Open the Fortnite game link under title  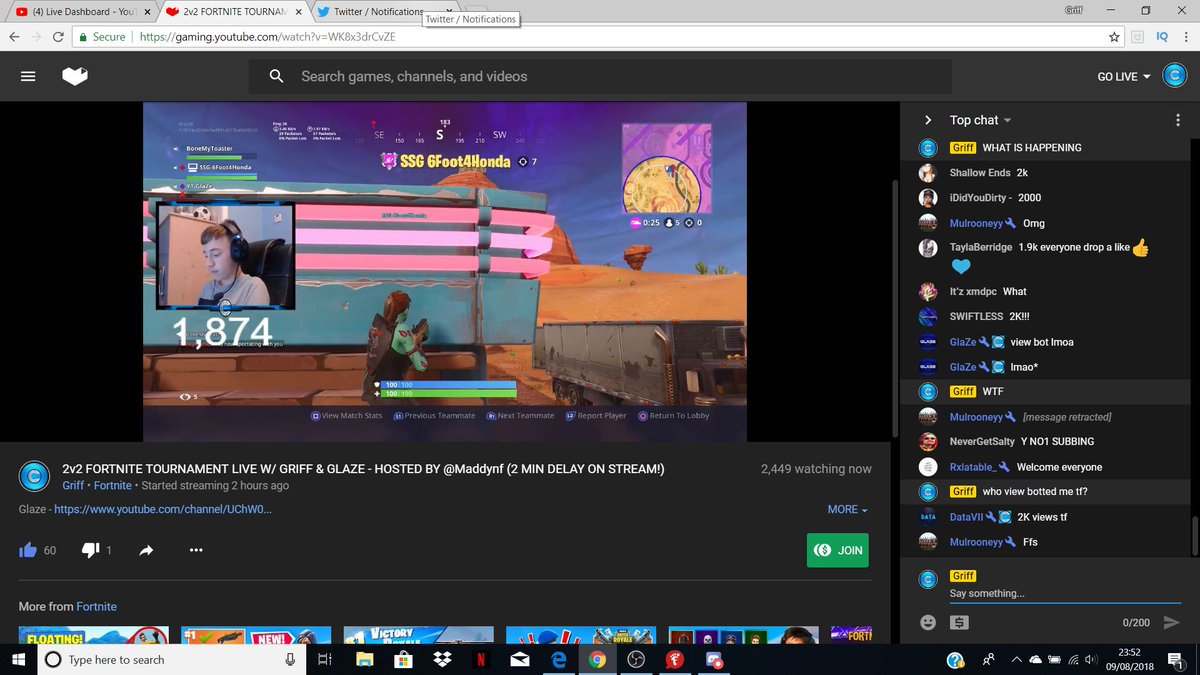(113, 485)
